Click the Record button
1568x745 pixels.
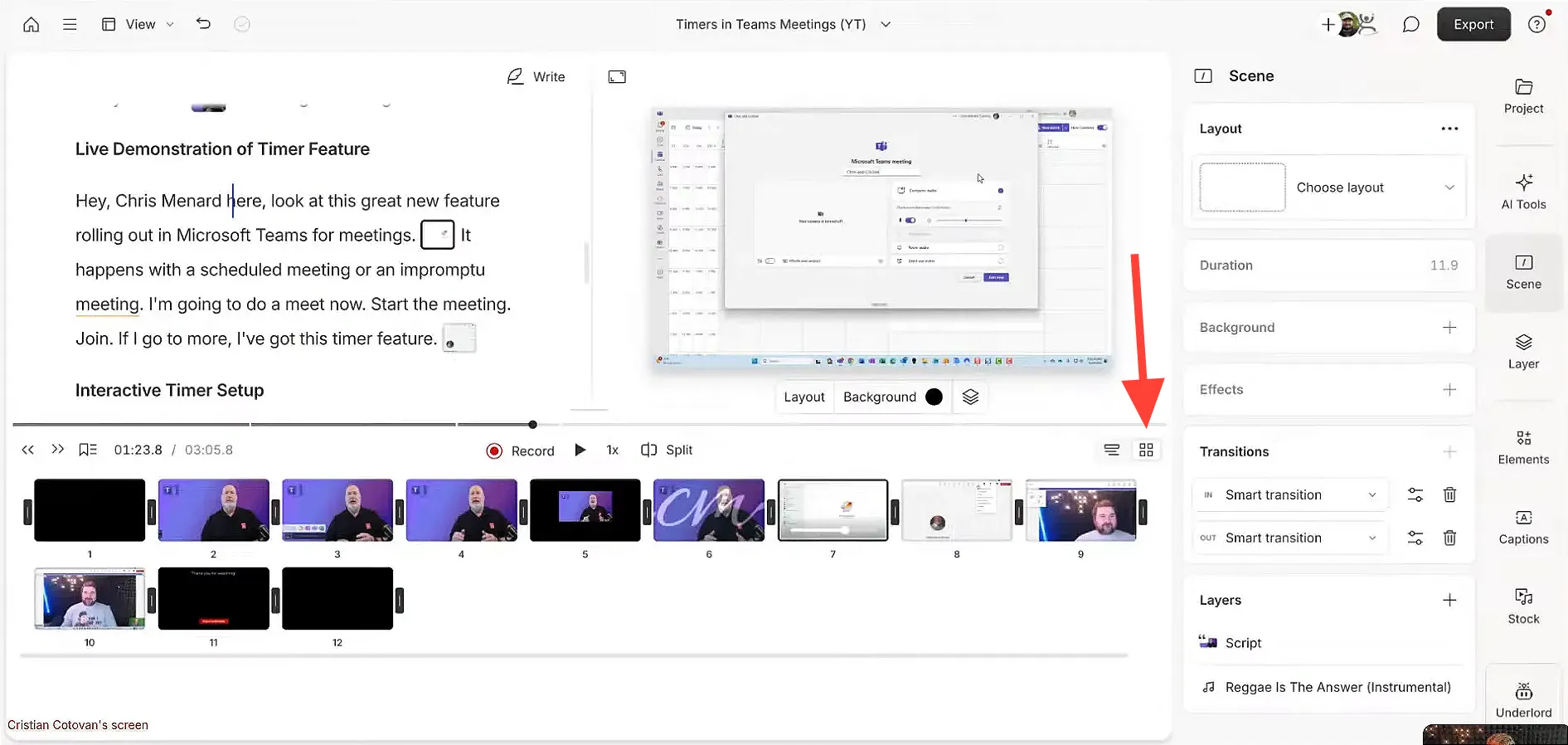tap(520, 450)
